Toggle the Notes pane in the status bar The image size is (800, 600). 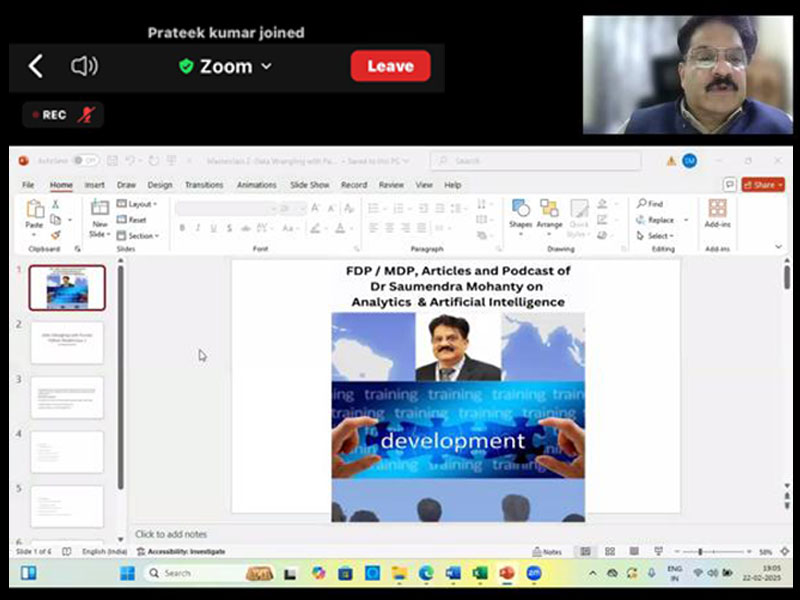(x=548, y=552)
